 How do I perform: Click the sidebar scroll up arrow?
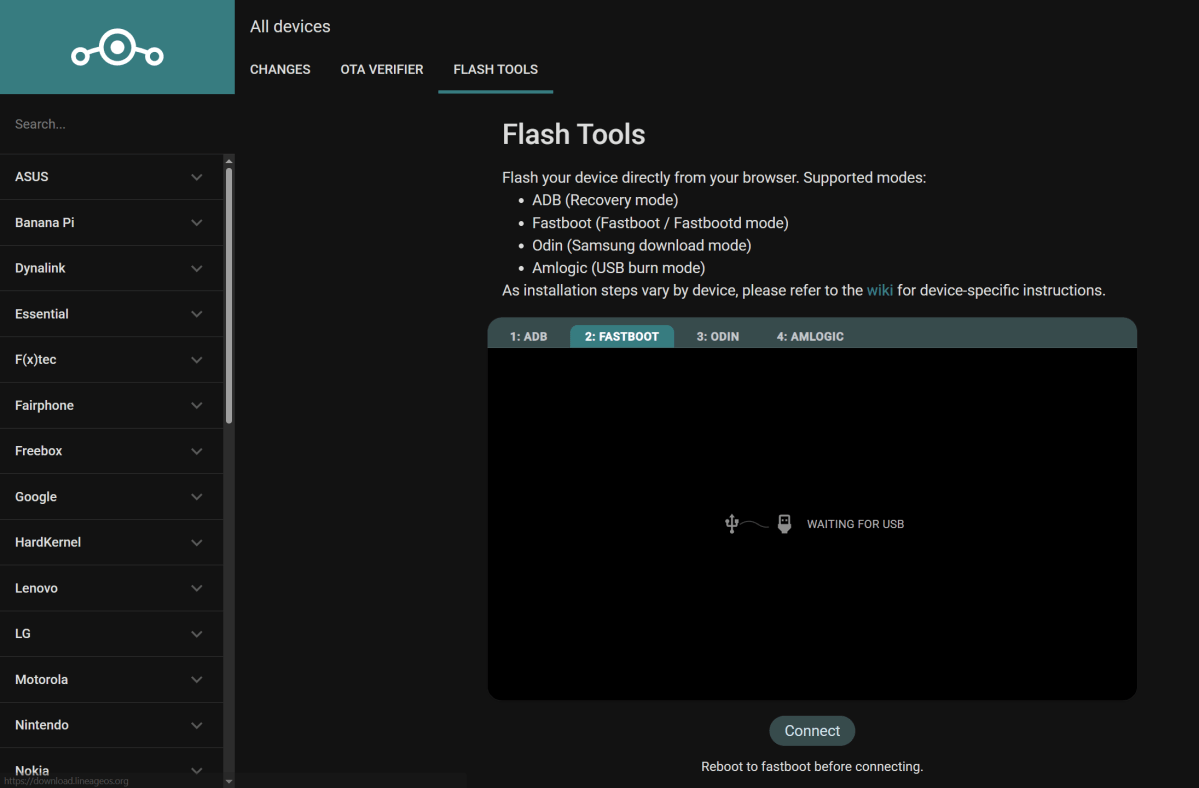229,161
